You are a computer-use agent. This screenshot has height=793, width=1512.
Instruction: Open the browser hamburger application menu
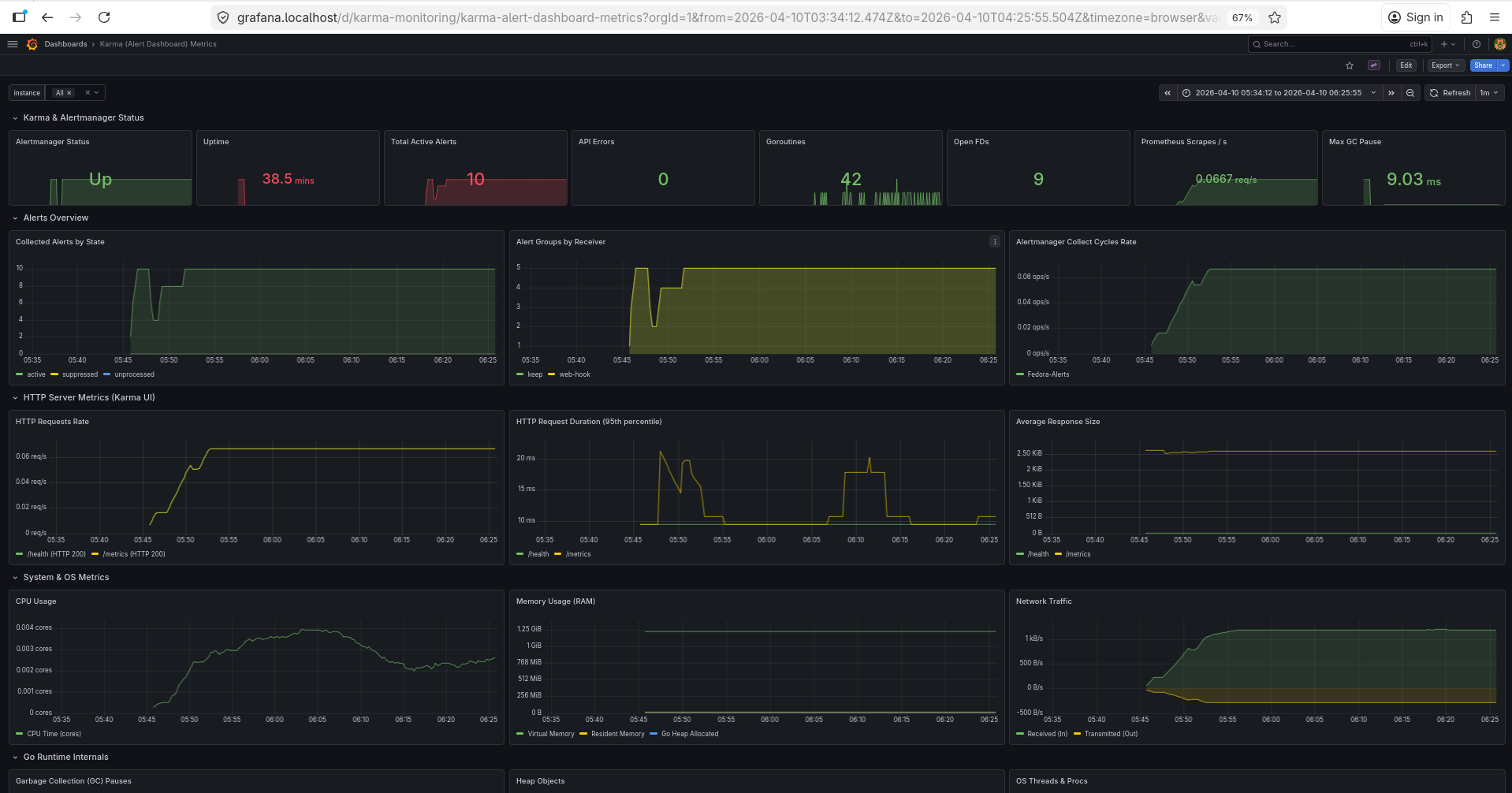click(1495, 17)
